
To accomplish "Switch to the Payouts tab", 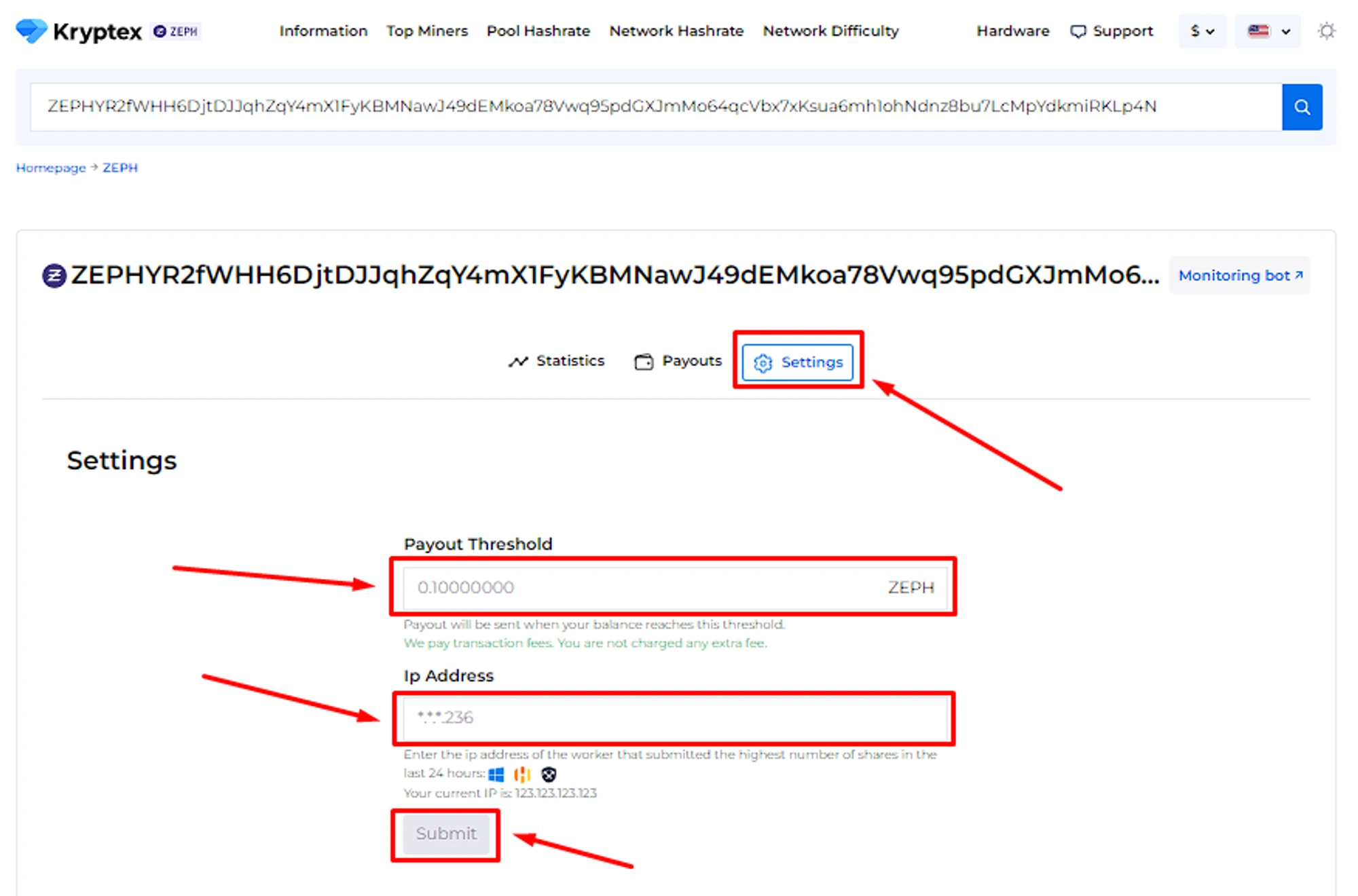I will point(678,361).
